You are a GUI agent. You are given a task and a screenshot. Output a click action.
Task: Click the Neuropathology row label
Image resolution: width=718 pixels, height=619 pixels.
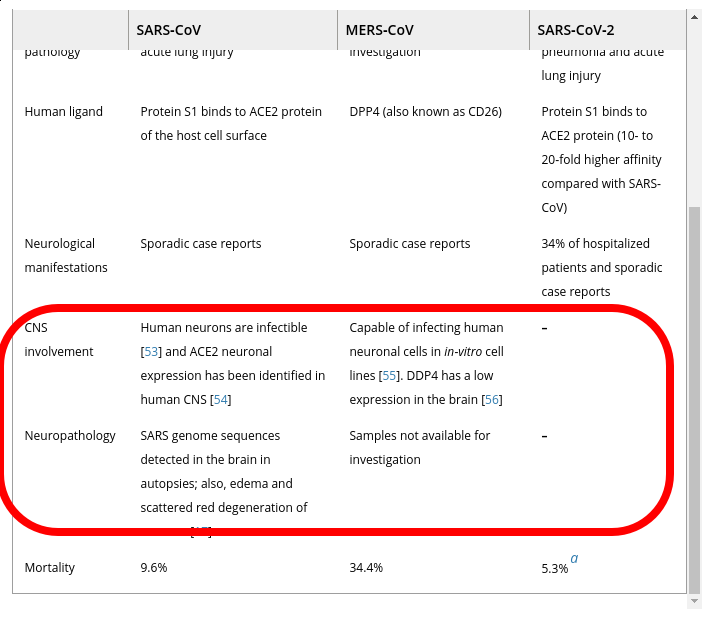(x=70, y=436)
